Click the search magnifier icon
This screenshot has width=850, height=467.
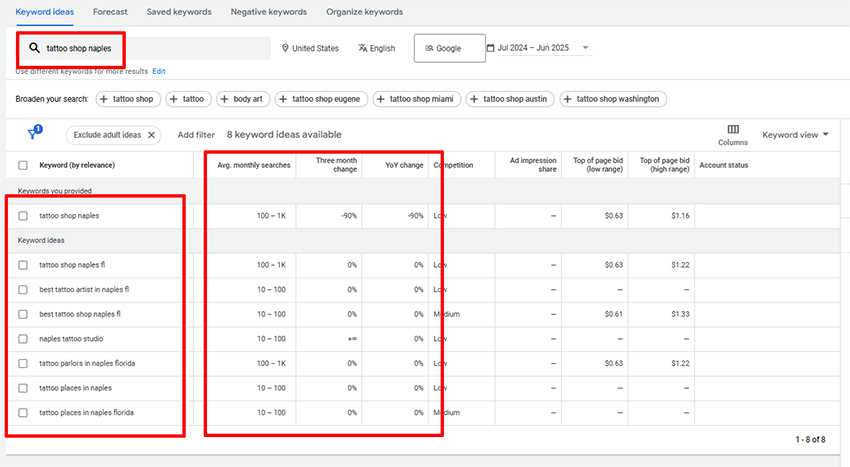34,48
